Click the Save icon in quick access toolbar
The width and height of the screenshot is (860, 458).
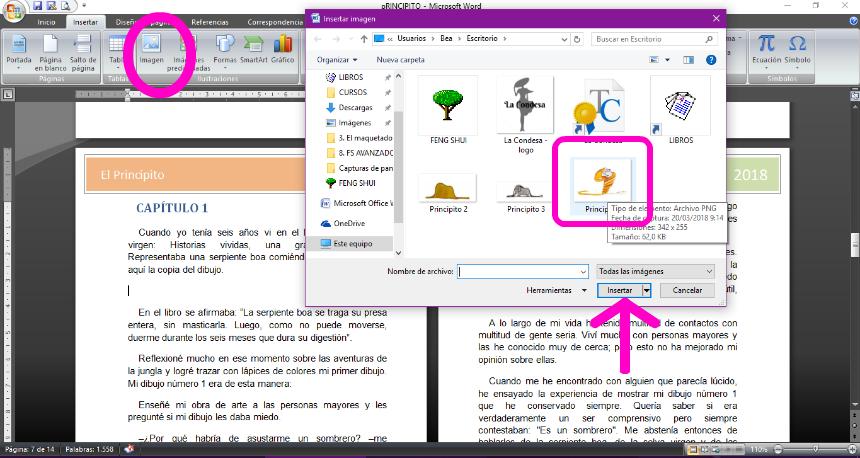point(37,6)
